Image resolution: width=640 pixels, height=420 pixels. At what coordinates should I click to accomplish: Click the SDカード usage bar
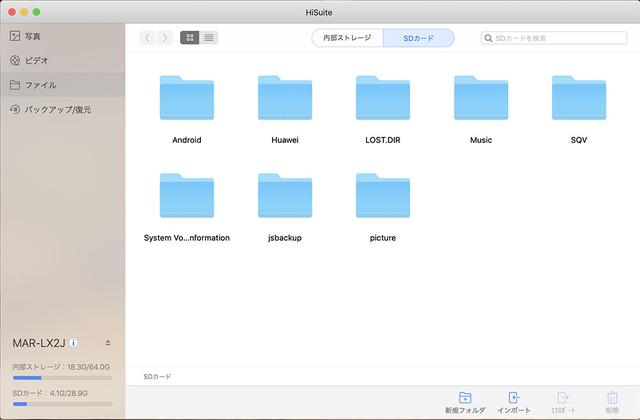click(x=62, y=404)
